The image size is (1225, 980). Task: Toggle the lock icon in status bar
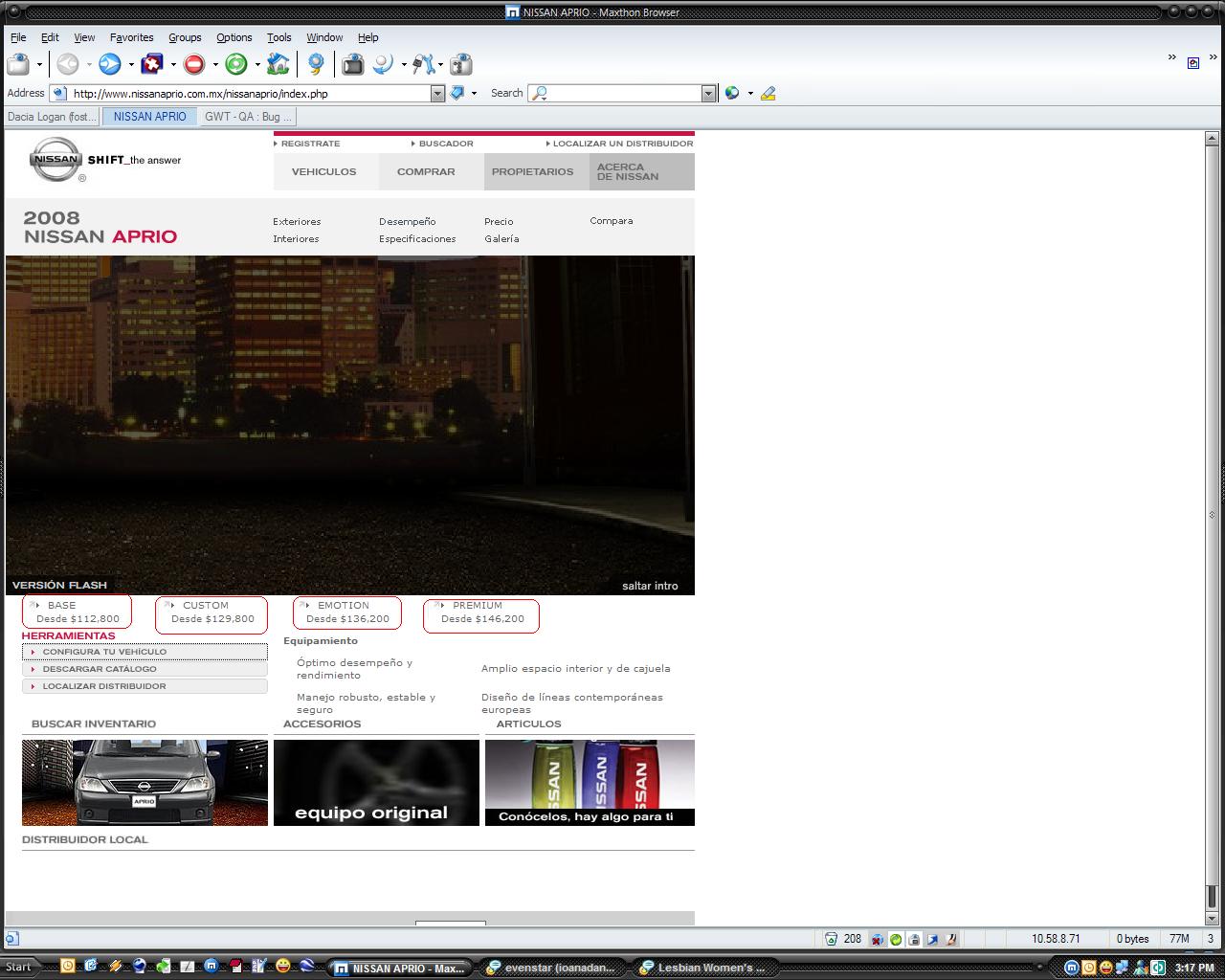[x=914, y=939]
